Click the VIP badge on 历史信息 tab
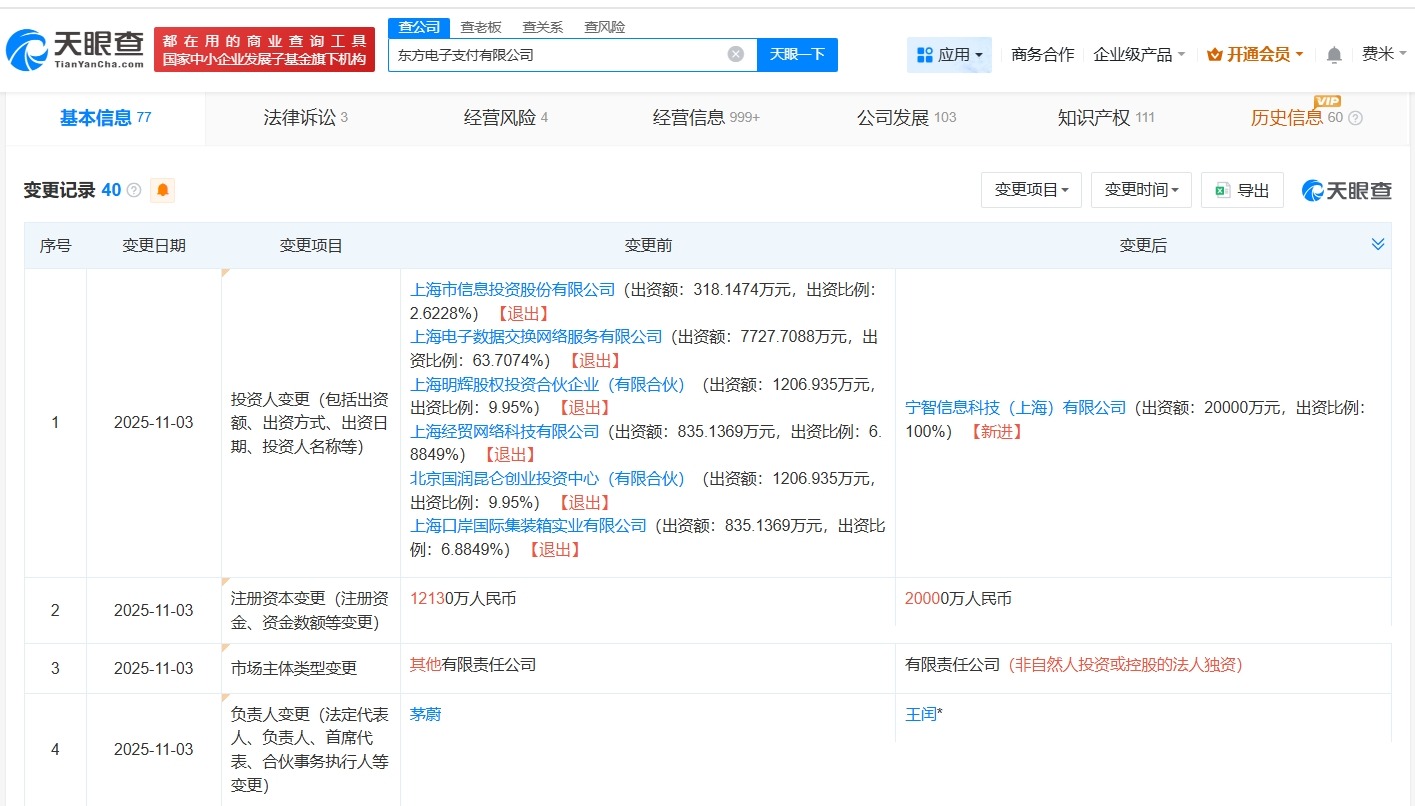 (1326, 101)
